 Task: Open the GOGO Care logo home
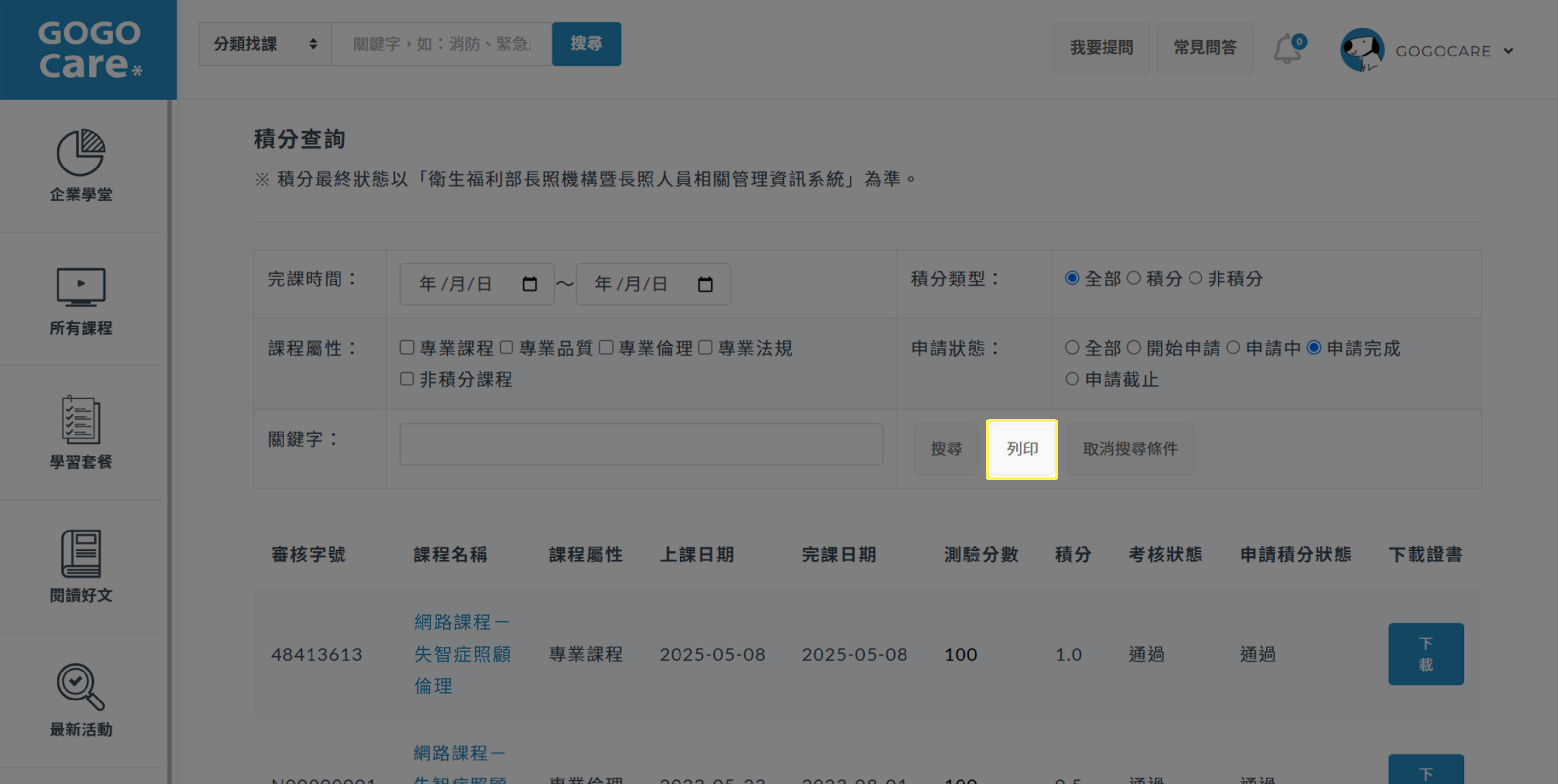pos(89,50)
